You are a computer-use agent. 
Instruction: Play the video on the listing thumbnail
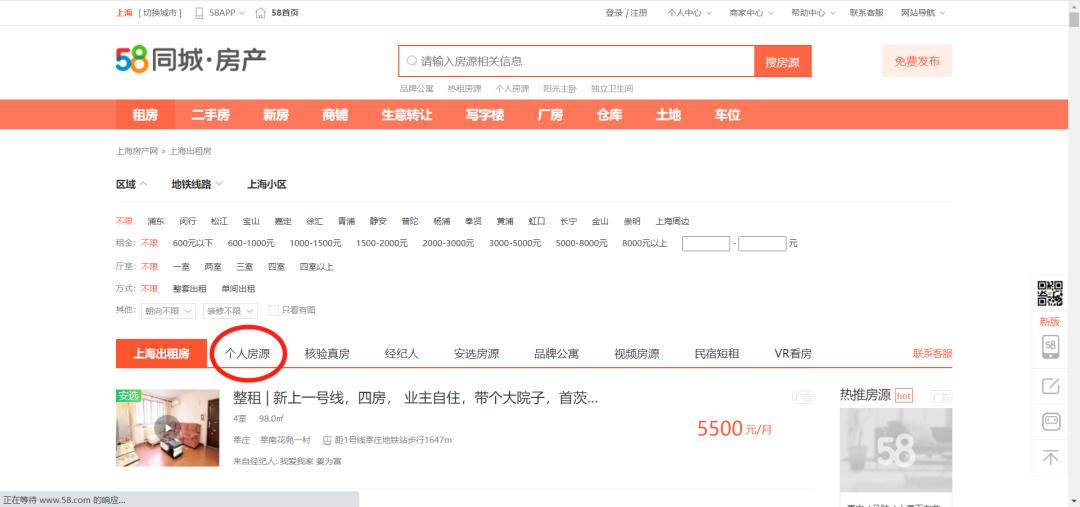click(167, 428)
